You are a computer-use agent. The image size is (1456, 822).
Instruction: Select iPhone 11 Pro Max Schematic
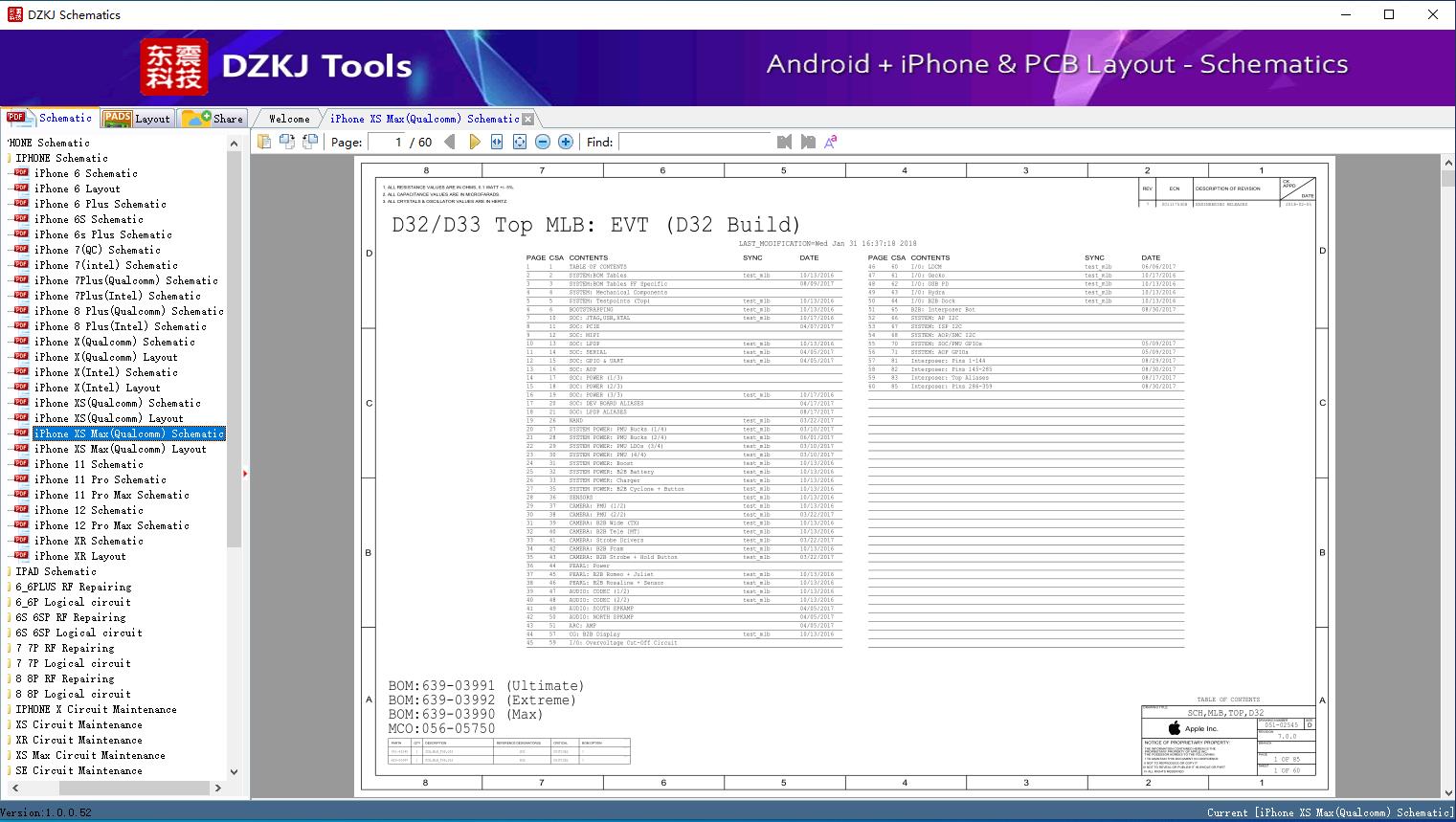112,495
